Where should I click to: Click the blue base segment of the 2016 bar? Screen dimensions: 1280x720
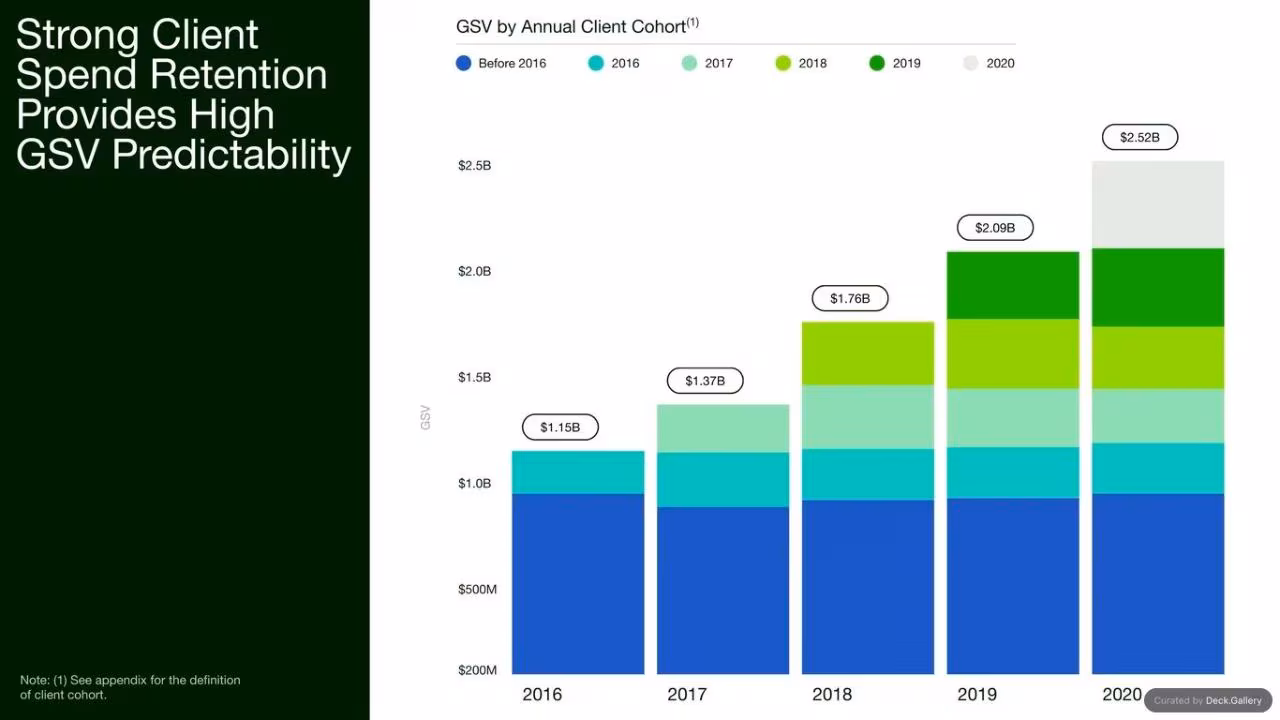[x=578, y=583]
